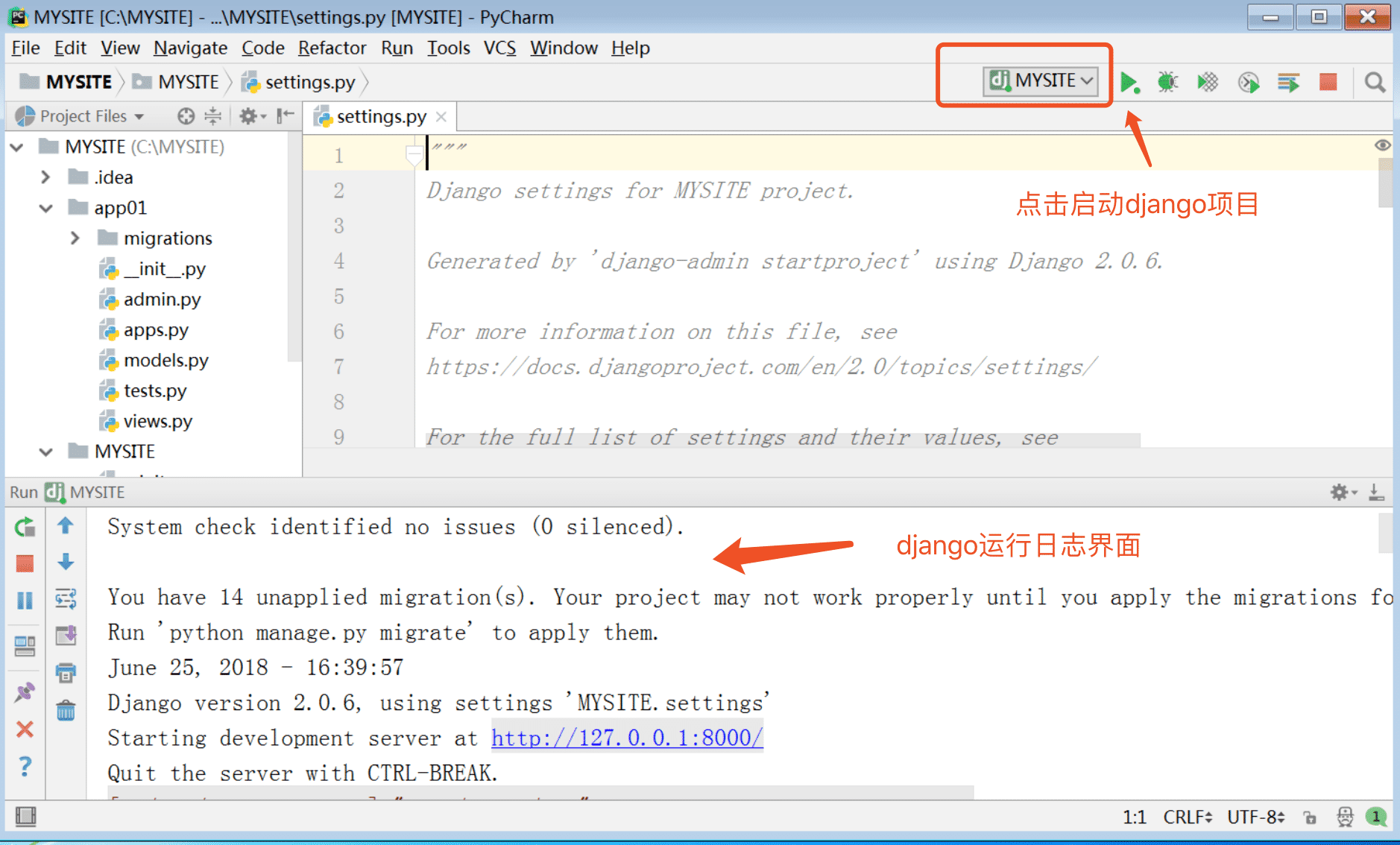The width and height of the screenshot is (1400, 845).
Task: Print the console output
Action: pyautogui.click(x=66, y=673)
